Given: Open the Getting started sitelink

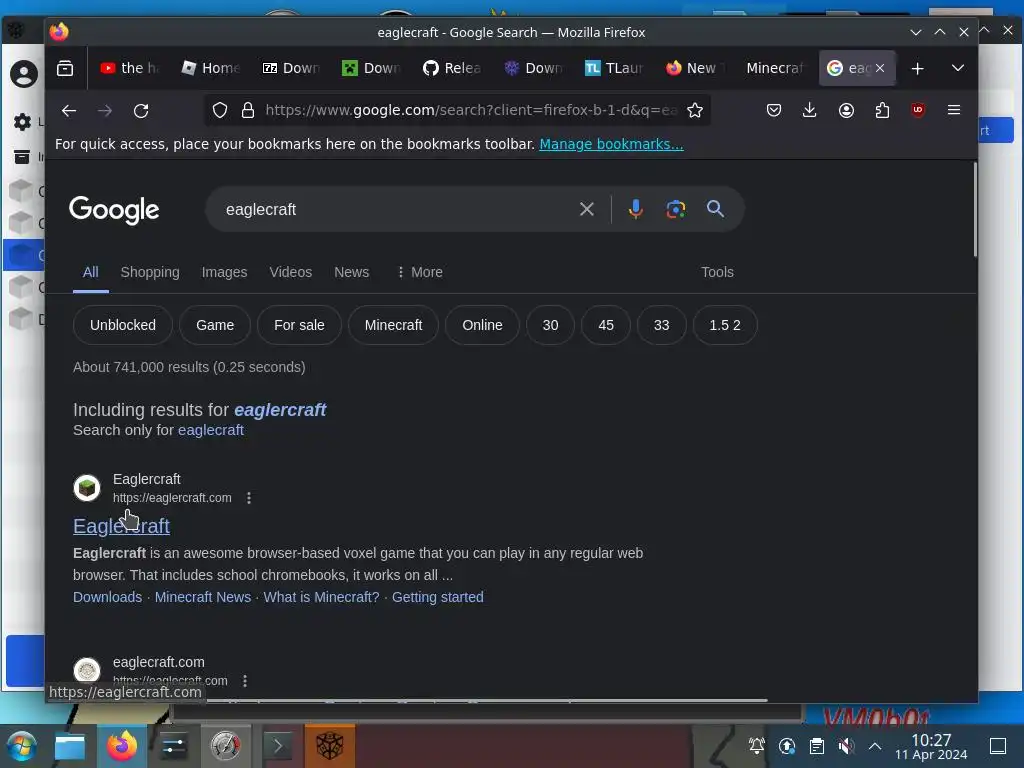Looking at the screenshot, I should tap(438, 598).
